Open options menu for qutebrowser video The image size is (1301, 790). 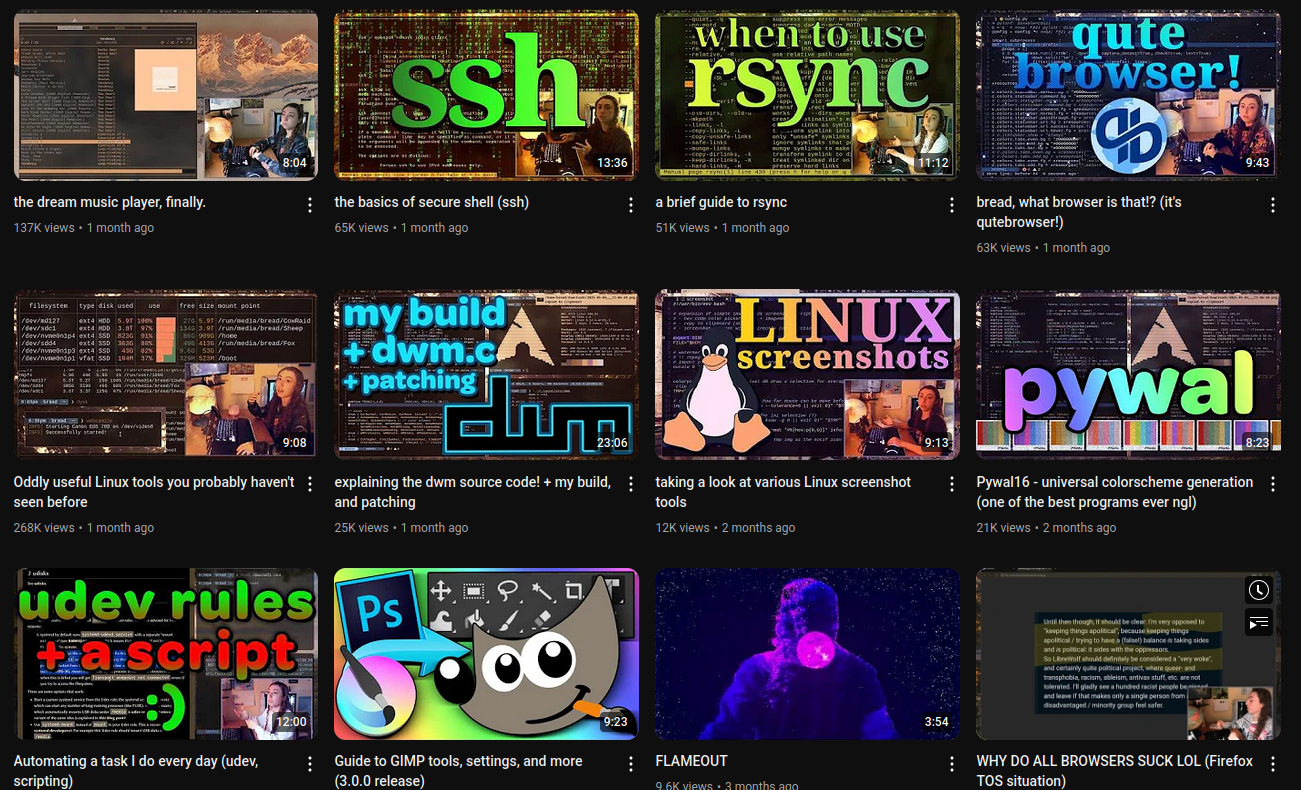coord(1273,205)
